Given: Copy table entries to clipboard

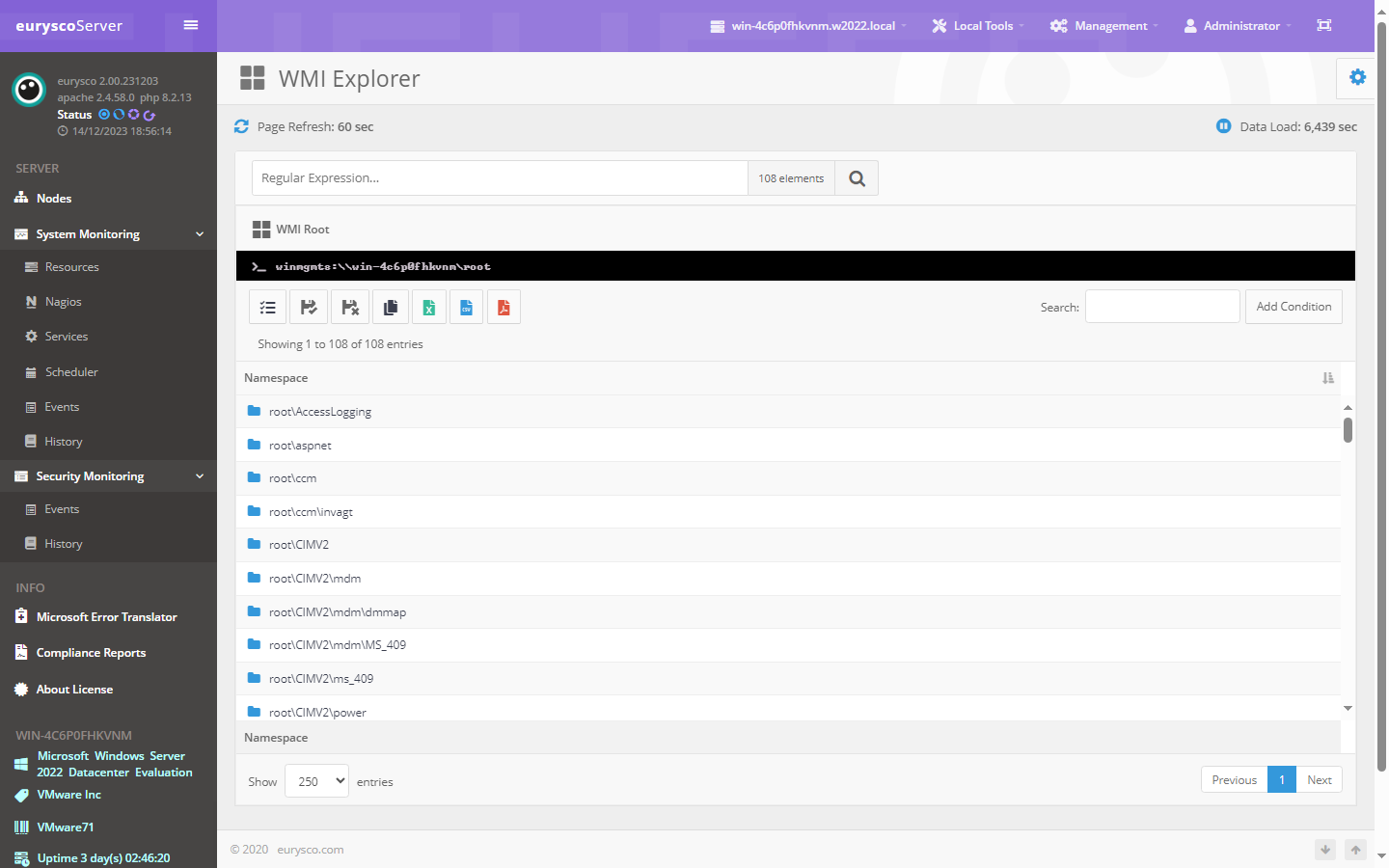Looking at the screenshot, I should click(390, 308).
